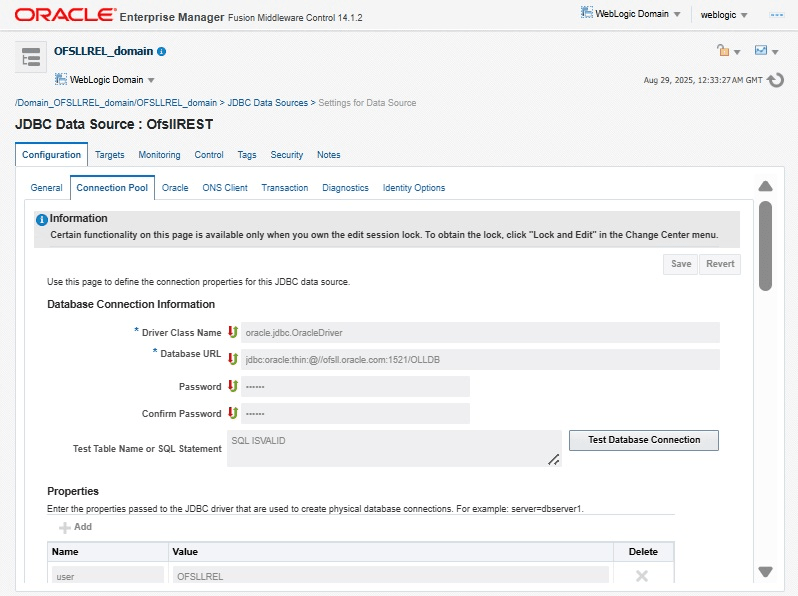
Task: Open the Notes tab
Action: click(328, 155)
